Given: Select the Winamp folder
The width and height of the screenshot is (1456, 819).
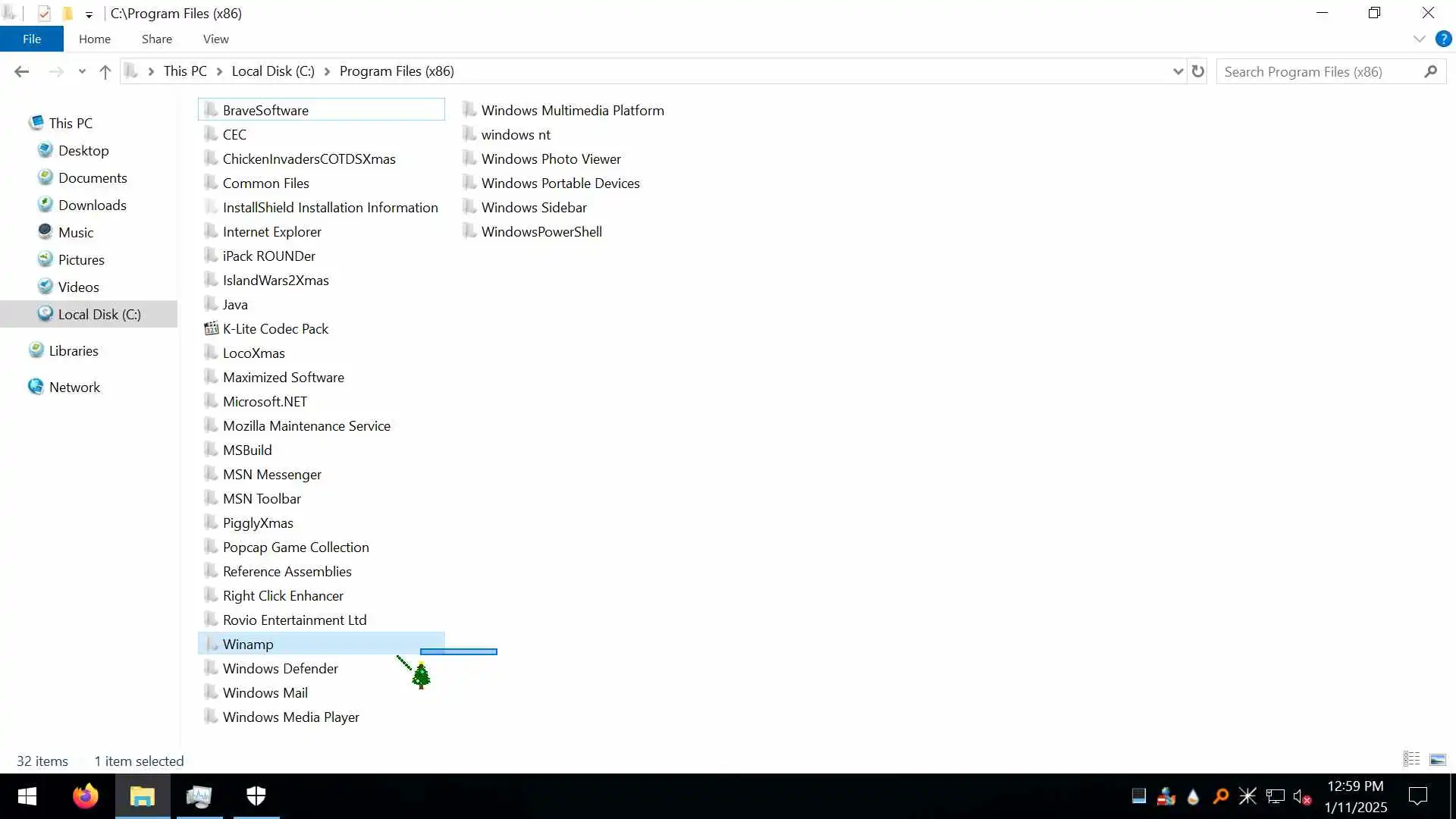Looking at the screenshot, I should pos(248,644).
